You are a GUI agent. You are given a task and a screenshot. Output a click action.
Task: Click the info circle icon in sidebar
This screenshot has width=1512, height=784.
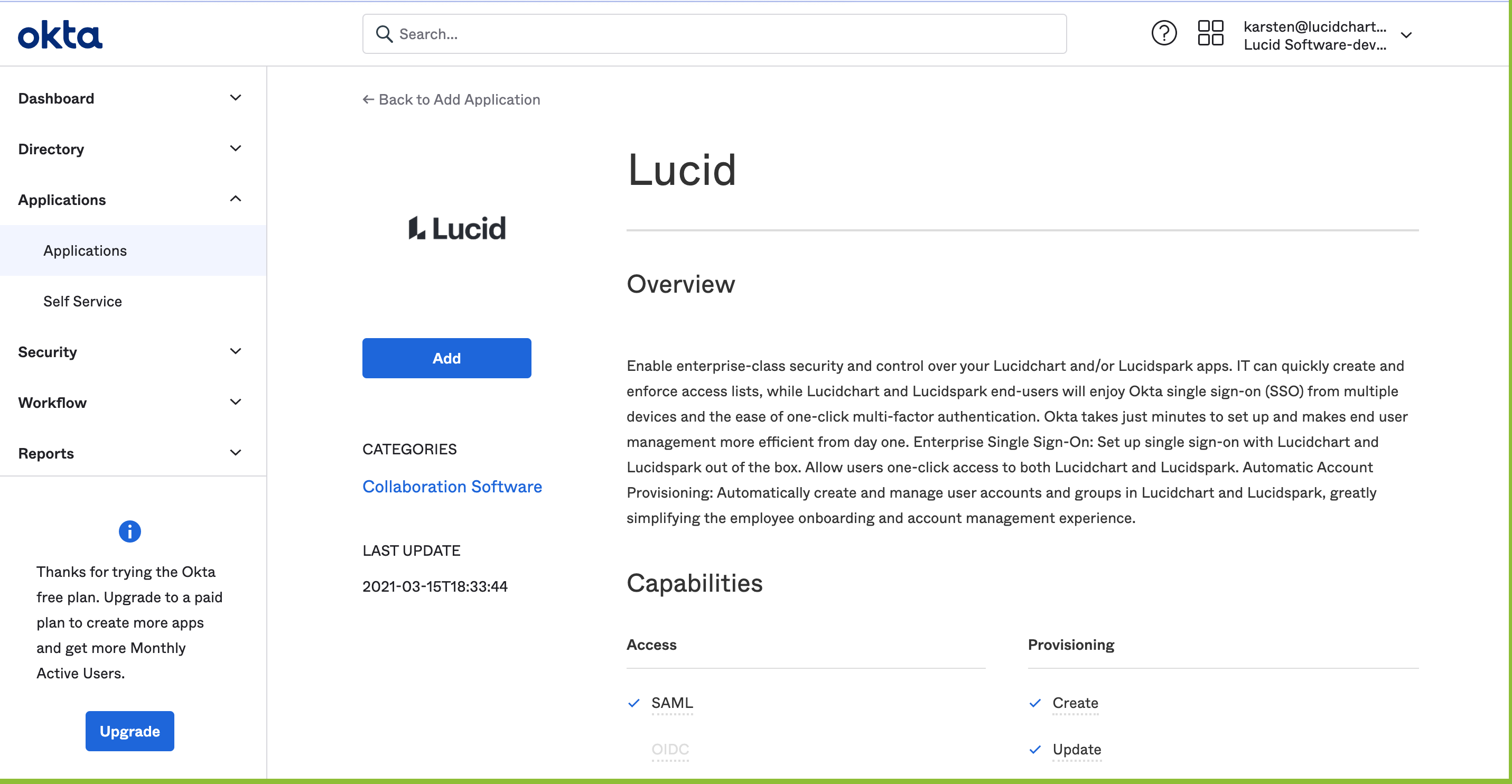(x=129, y=531)
